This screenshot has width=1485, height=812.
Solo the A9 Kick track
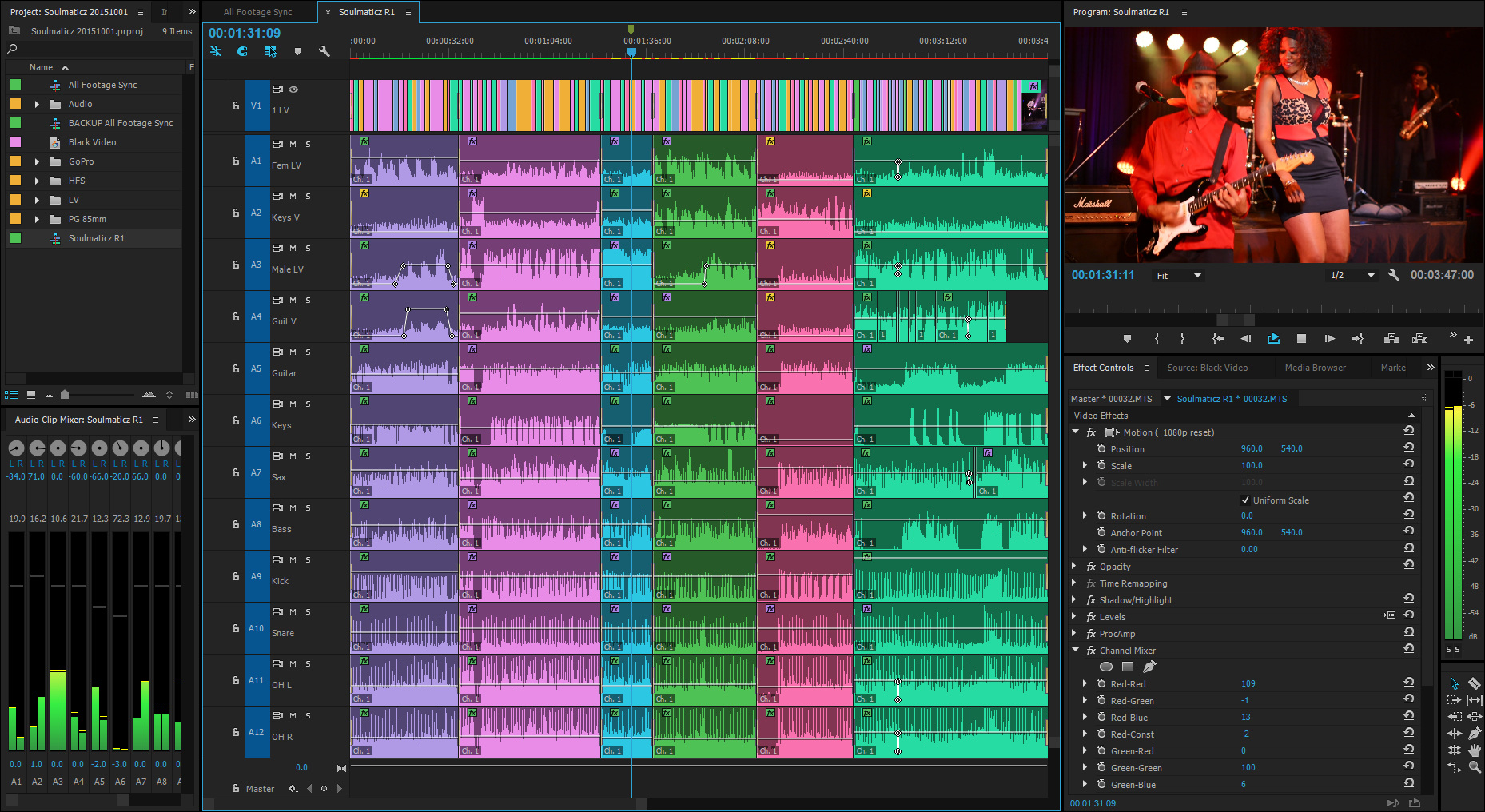[308, 560]
